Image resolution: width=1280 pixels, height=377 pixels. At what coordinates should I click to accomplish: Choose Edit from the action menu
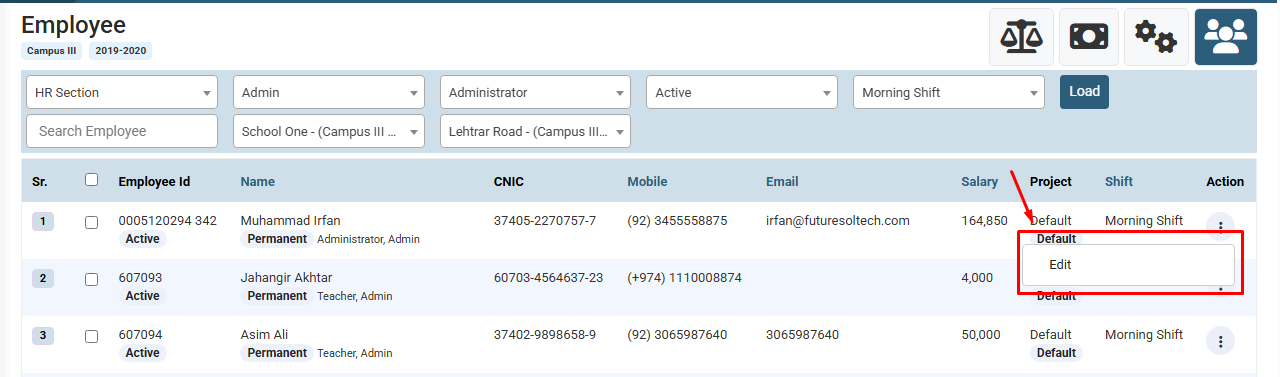pos(1128,265)
